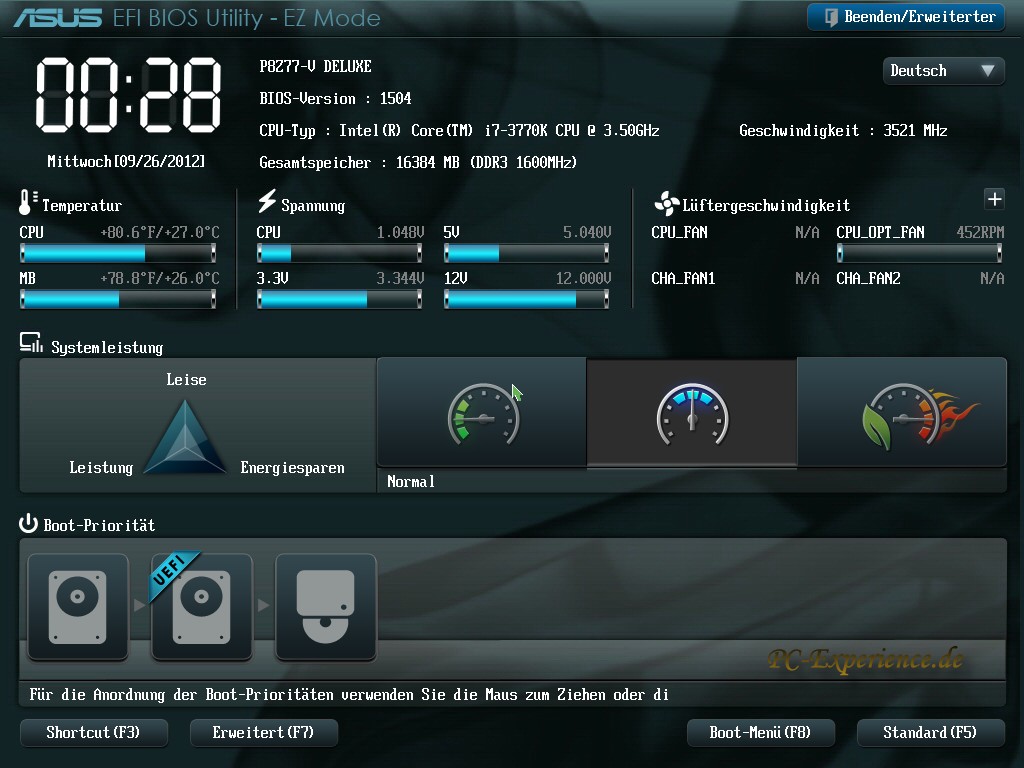
Task: Open the Shortcut (F3) menu
Action: (x=93, y=733)
